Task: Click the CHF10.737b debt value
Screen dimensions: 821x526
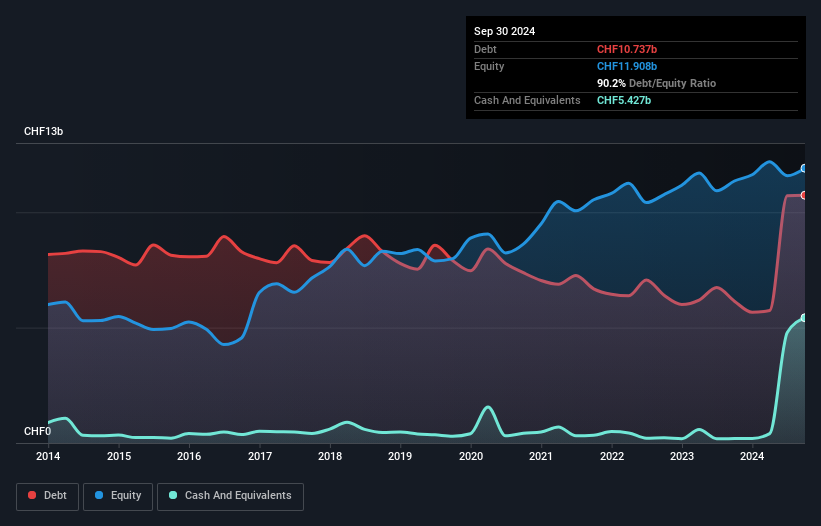Action: pos(627,49)
